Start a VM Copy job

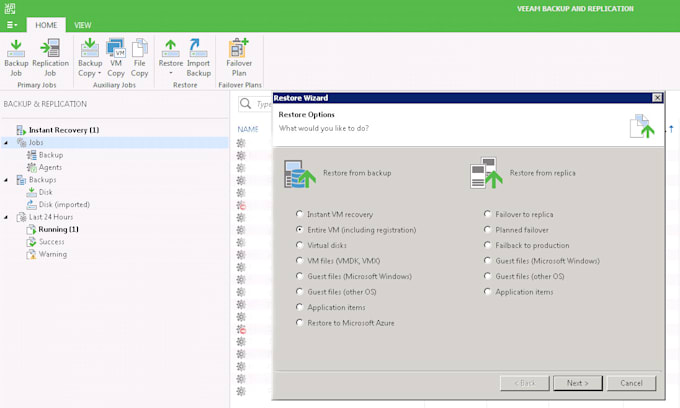[x=116, y=58]
